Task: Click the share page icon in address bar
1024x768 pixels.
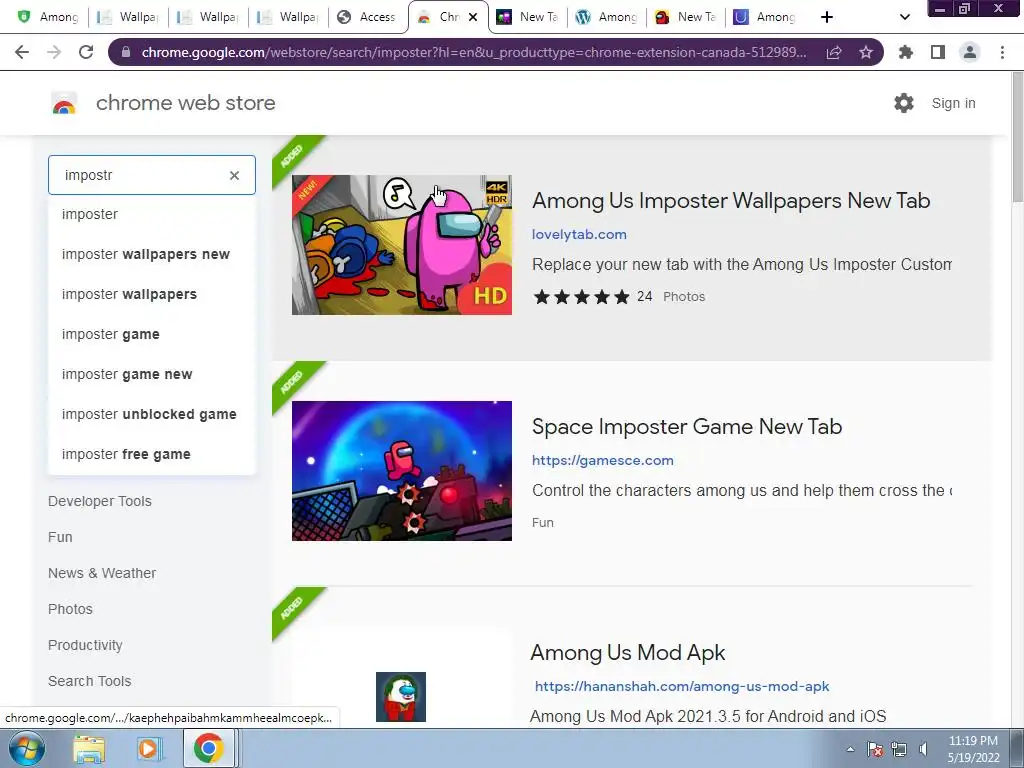Action: [834, 52]
